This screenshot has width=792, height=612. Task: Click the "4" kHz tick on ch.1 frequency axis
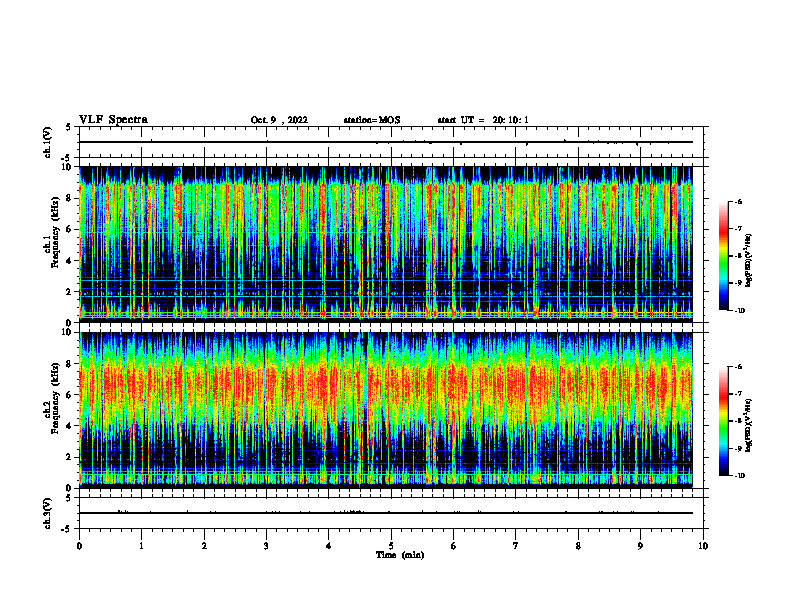tap(70, 261)
